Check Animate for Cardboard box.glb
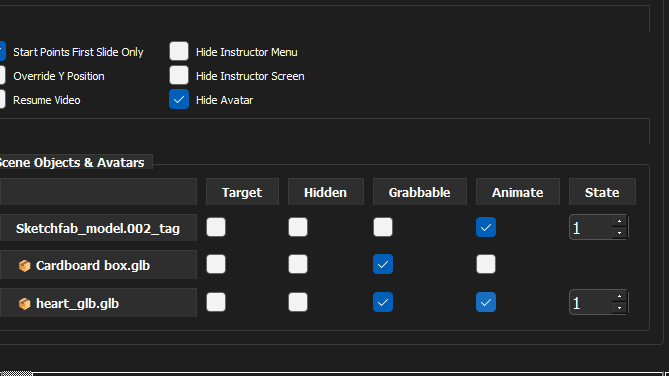 click(486, 264)
